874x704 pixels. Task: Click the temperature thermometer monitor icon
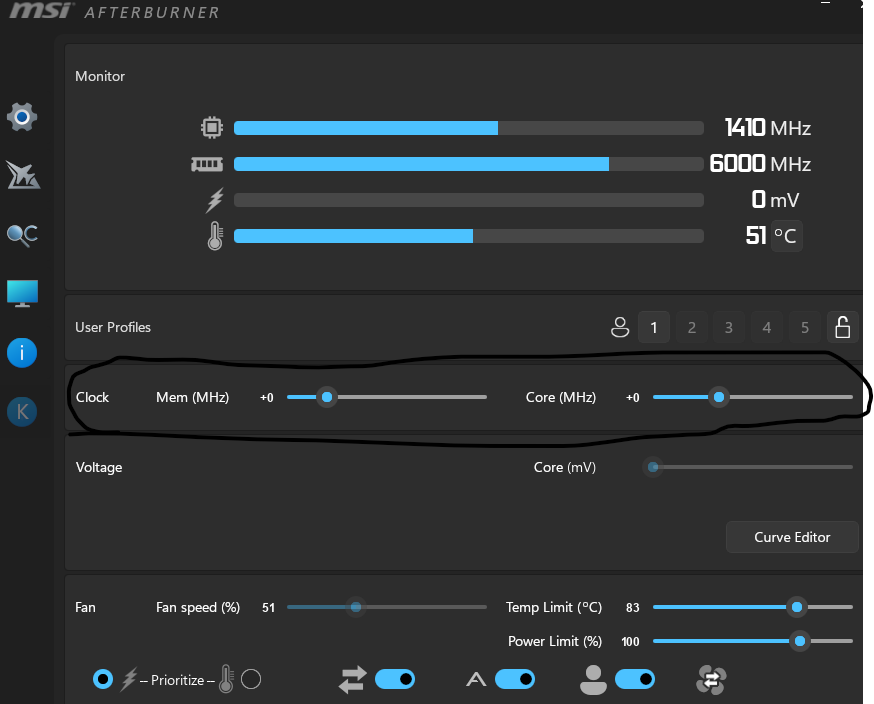(215, 236)
